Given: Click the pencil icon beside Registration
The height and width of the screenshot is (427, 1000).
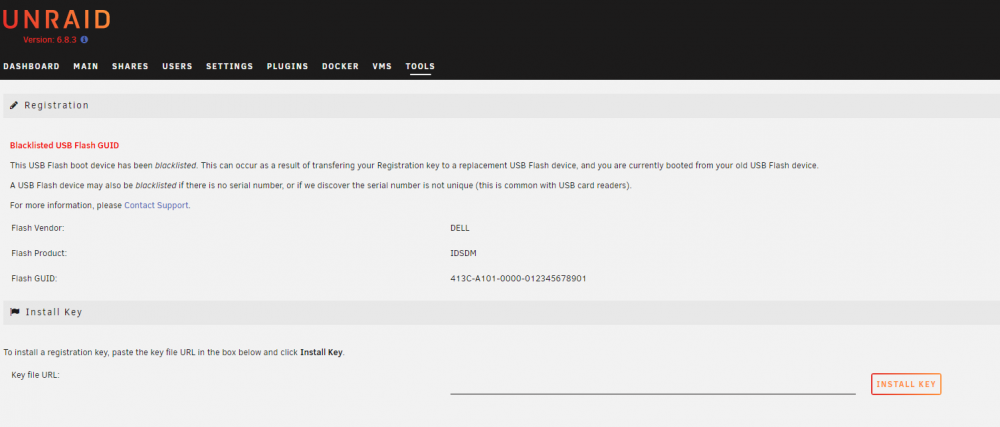Looking at the screenshot, I should tap(14, 105).
